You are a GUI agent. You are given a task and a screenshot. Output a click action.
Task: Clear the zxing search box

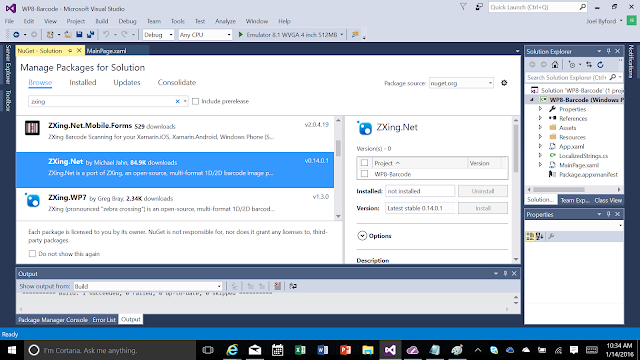178,101
